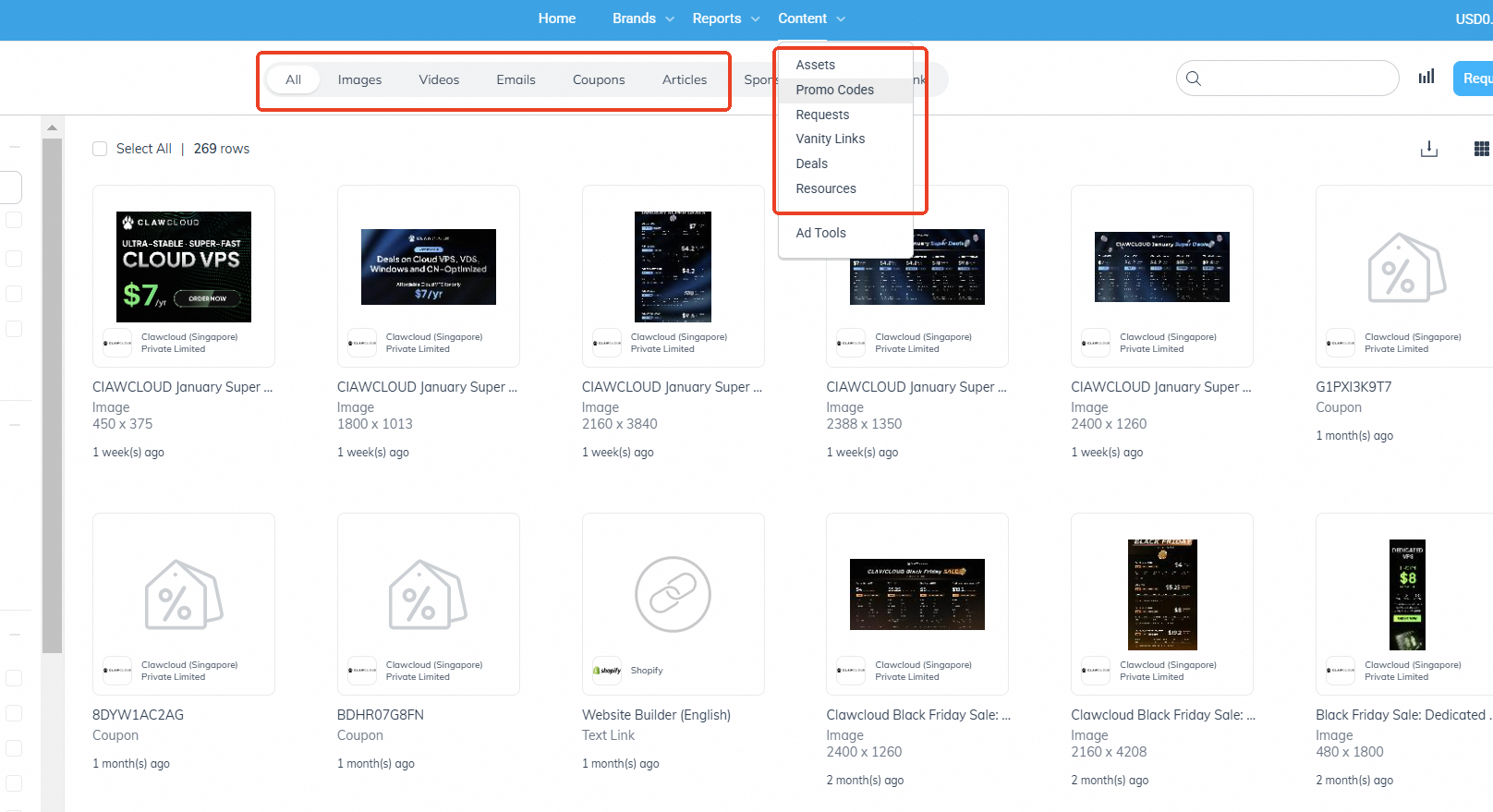
Task: Open the bar chart statistics icon
Action: click(x=1426, y=77)
